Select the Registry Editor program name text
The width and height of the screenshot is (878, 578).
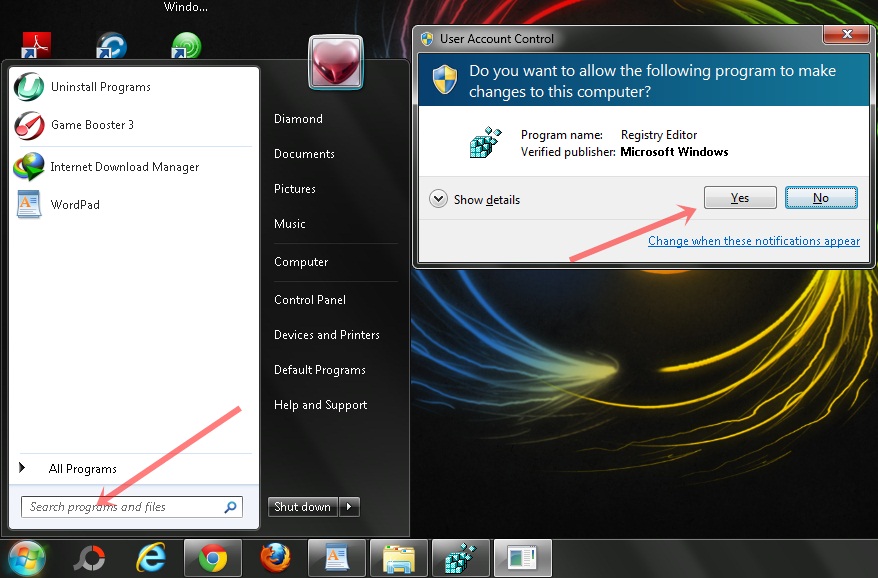658,135
